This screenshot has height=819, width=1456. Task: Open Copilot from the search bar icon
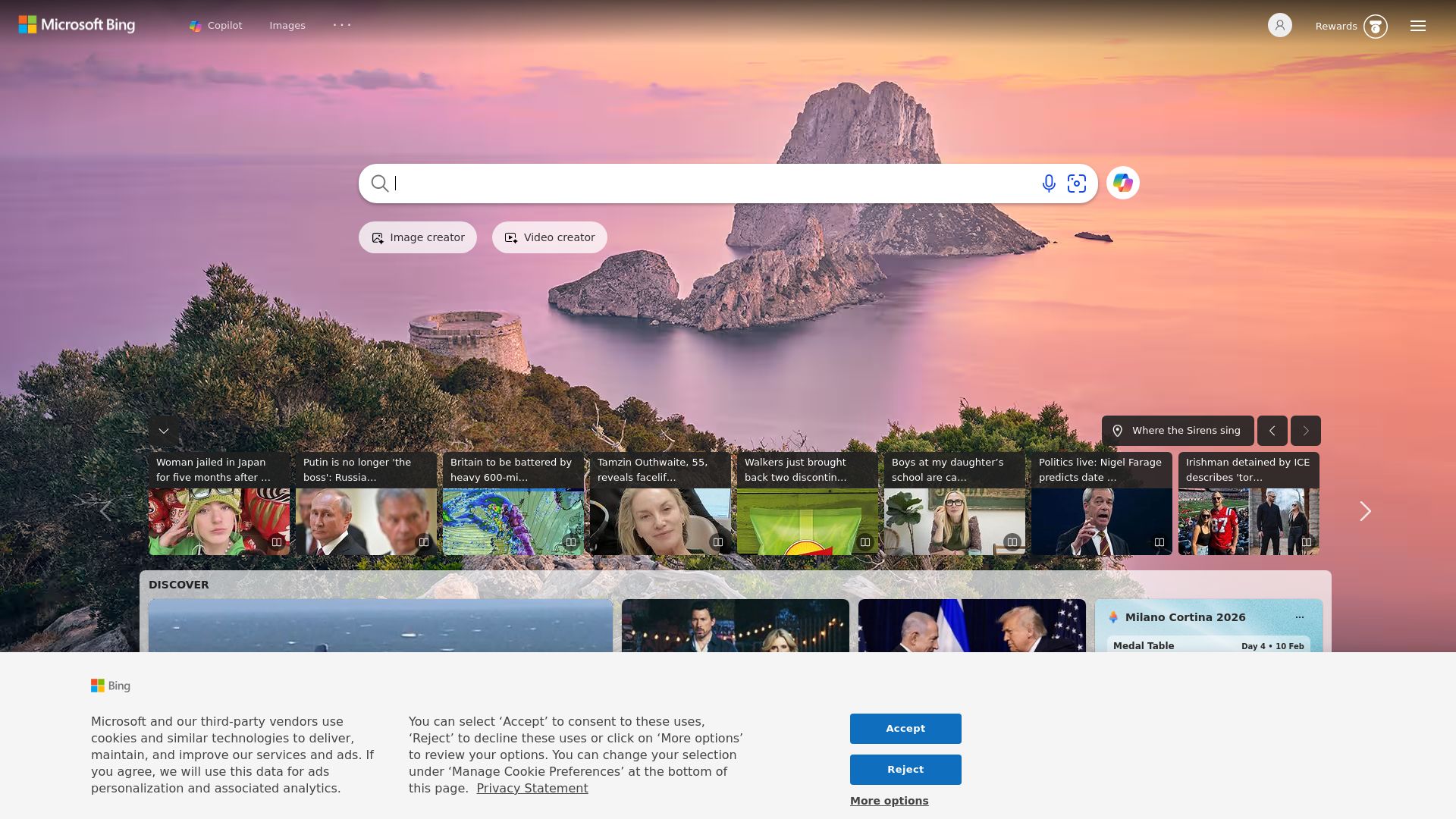(1122, 183)
